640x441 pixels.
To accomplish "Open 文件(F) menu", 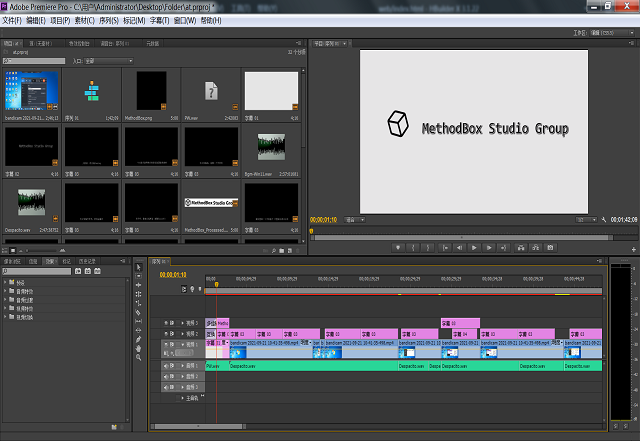I will 11,20.
